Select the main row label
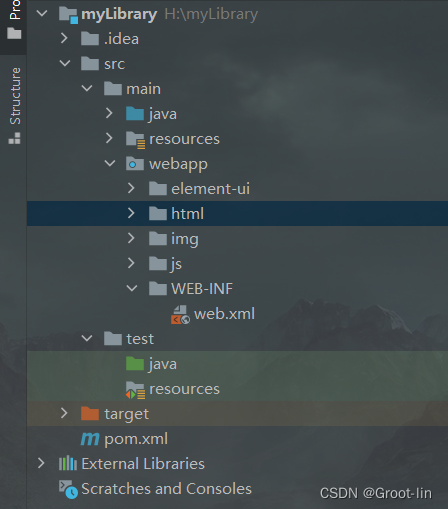The image size is (448, 509). pyautogui.click(x=143, y=89)
